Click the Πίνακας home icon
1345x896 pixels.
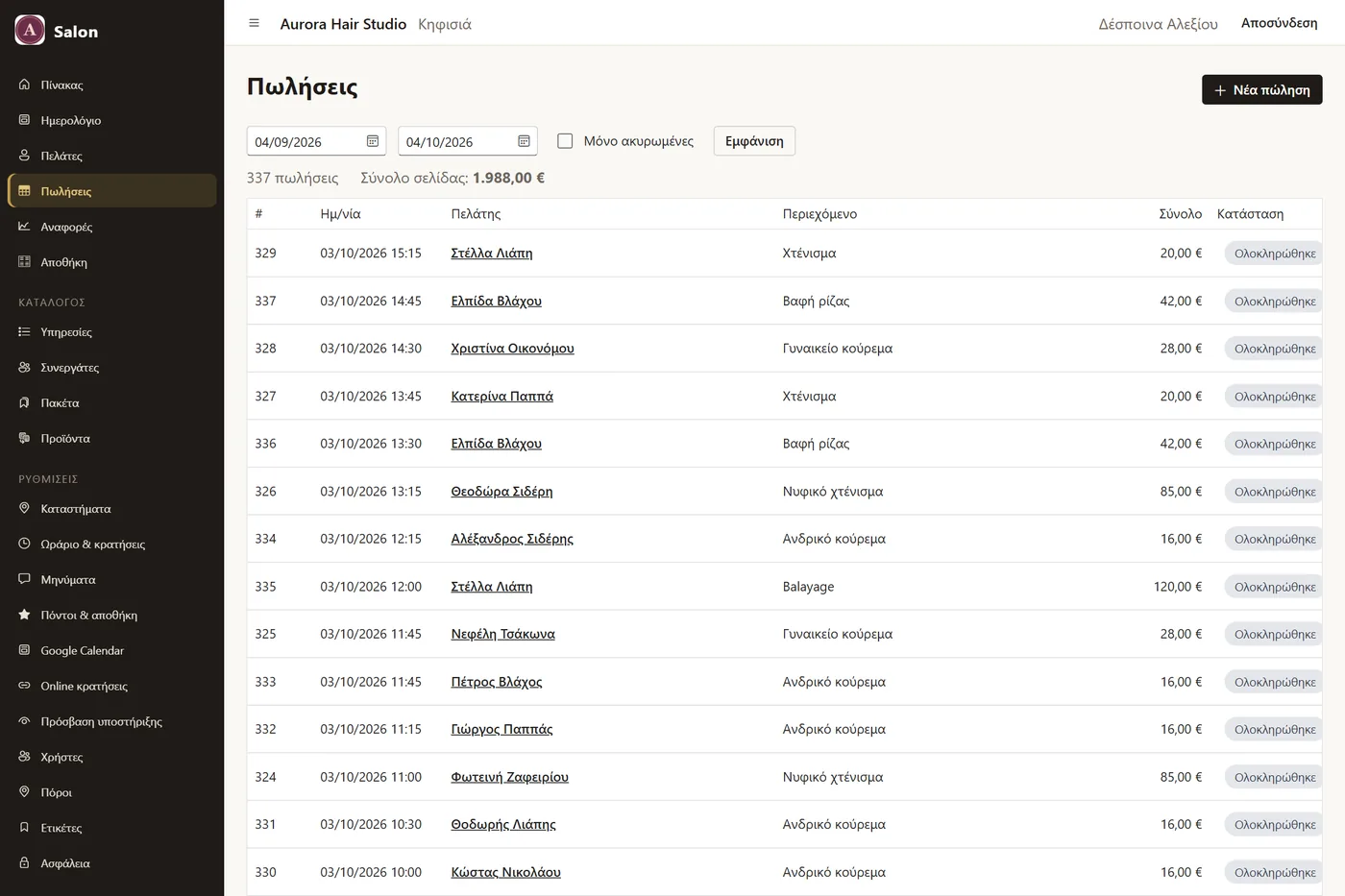pyautogui.click(x=25, y=85)
